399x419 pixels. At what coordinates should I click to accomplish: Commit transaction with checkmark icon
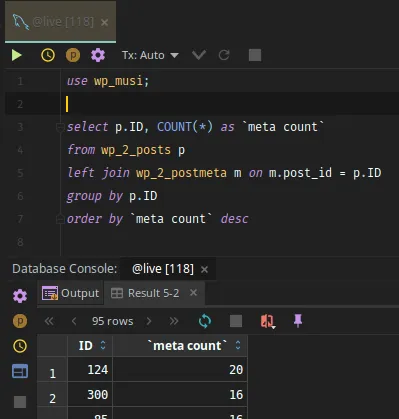199,55
